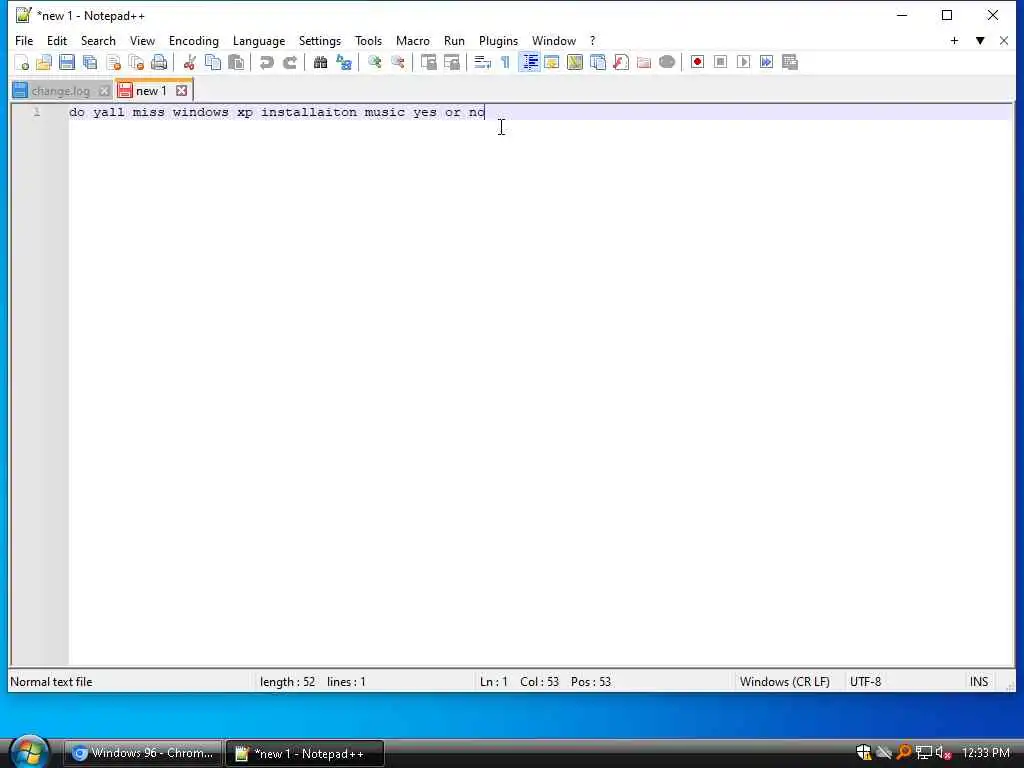Click the Redo arrow icon
The image size is (1024, 768).
pyautogui.click(x=290, y=62)
